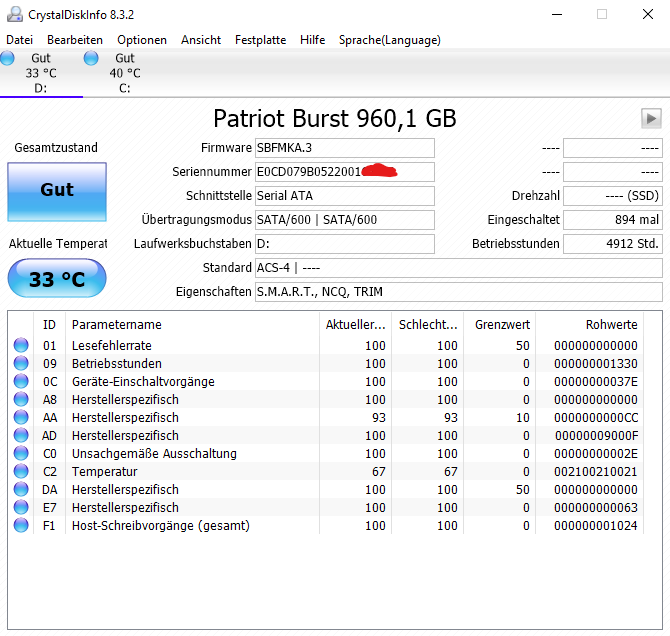The image size is (670, 636).
Task: Click raw value 000000001024
Action: click(596, 525)
